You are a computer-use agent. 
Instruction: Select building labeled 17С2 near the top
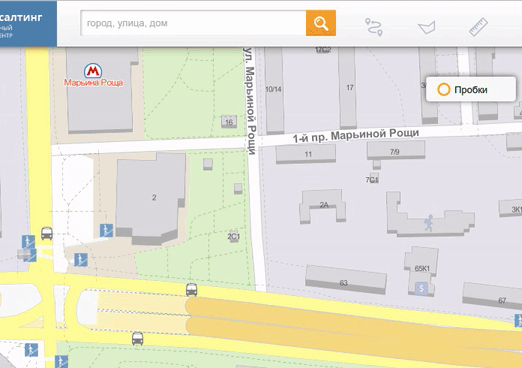(323, 50)
